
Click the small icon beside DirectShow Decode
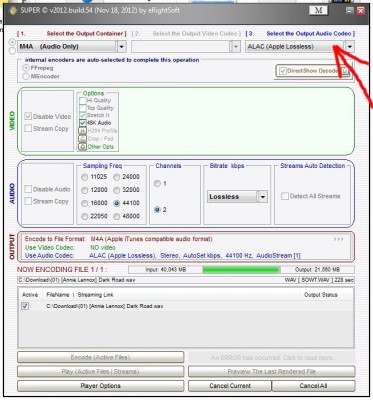point(345,71)
